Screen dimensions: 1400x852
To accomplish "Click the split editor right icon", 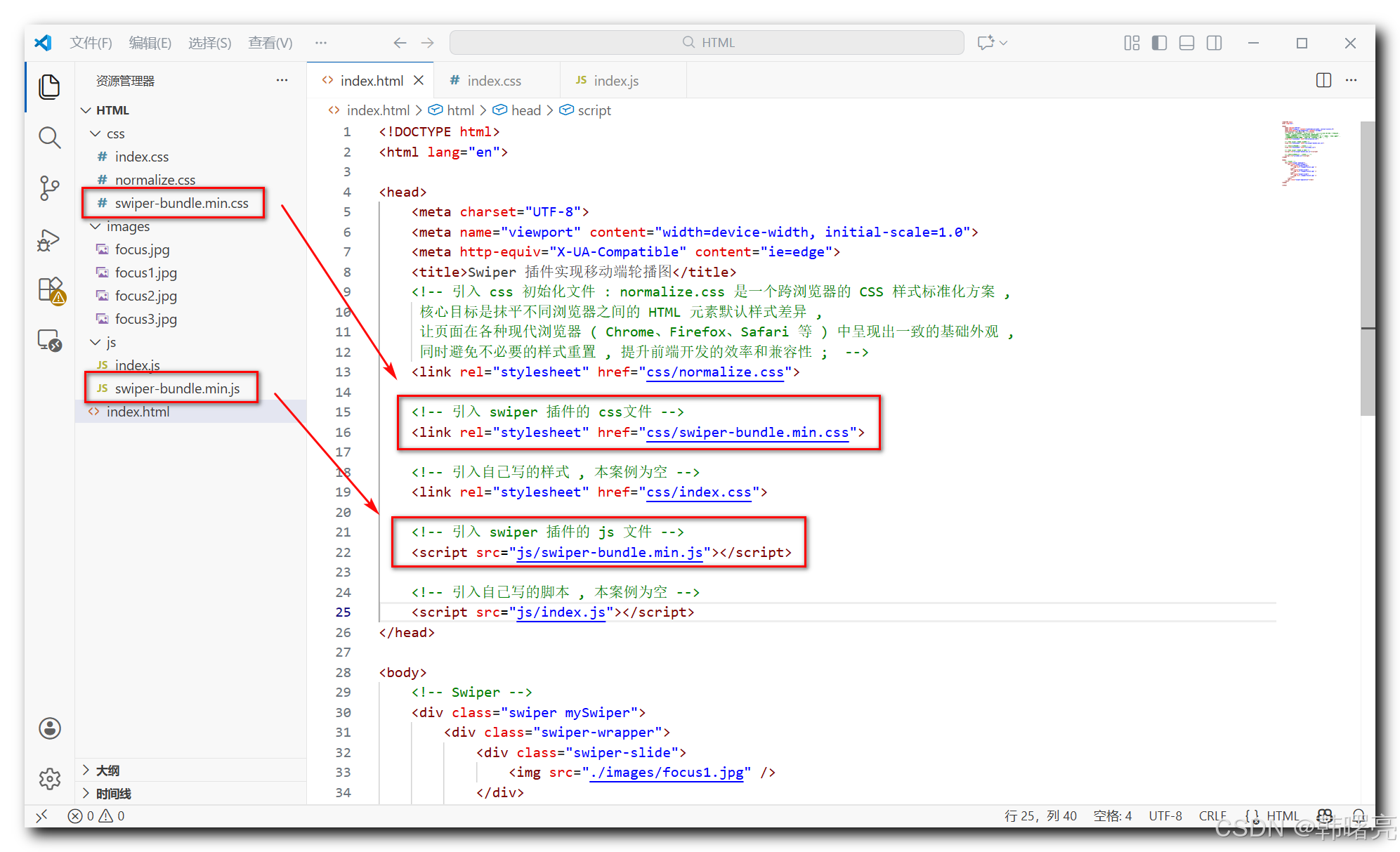I will coord(1323,81).
